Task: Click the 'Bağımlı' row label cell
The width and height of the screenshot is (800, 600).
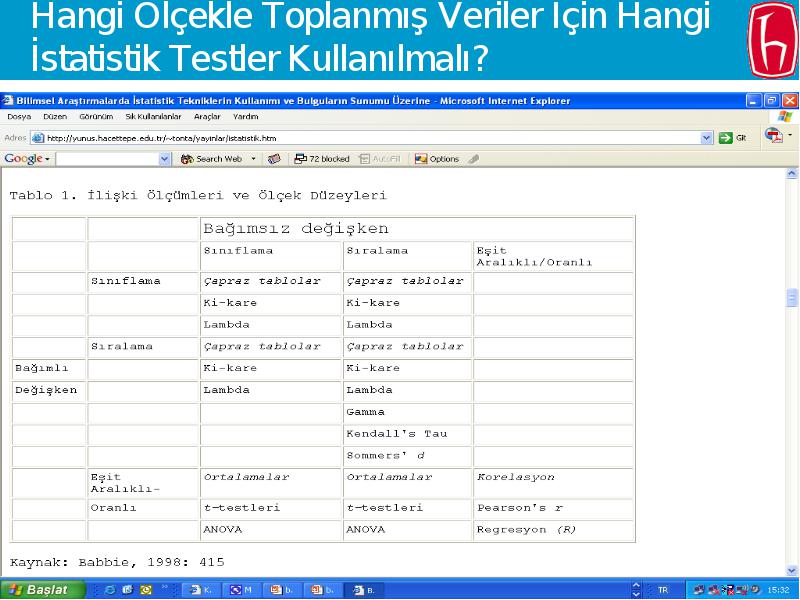Action: click(49, 369)
